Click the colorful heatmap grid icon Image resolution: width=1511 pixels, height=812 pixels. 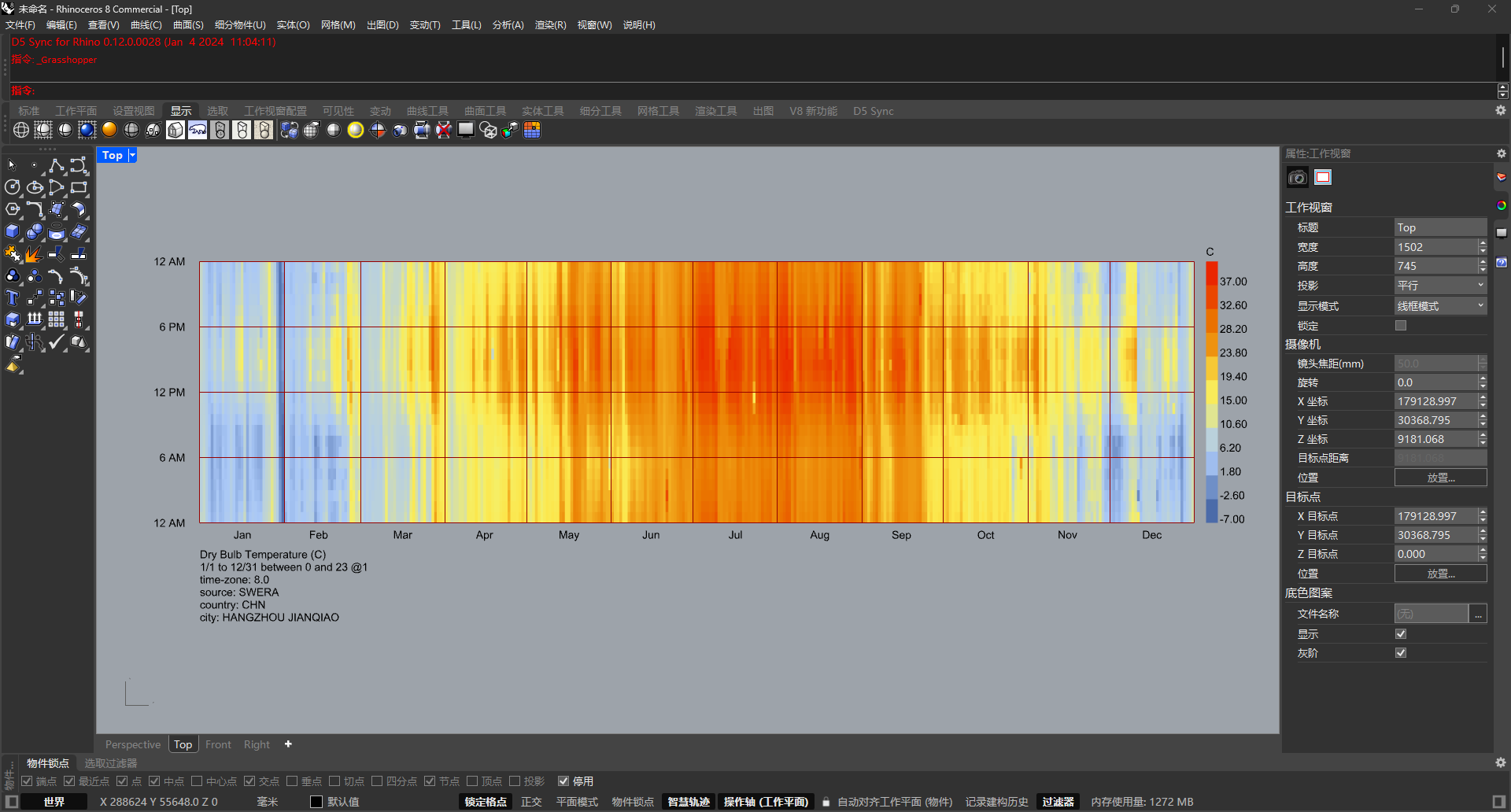tap(532, 131)
